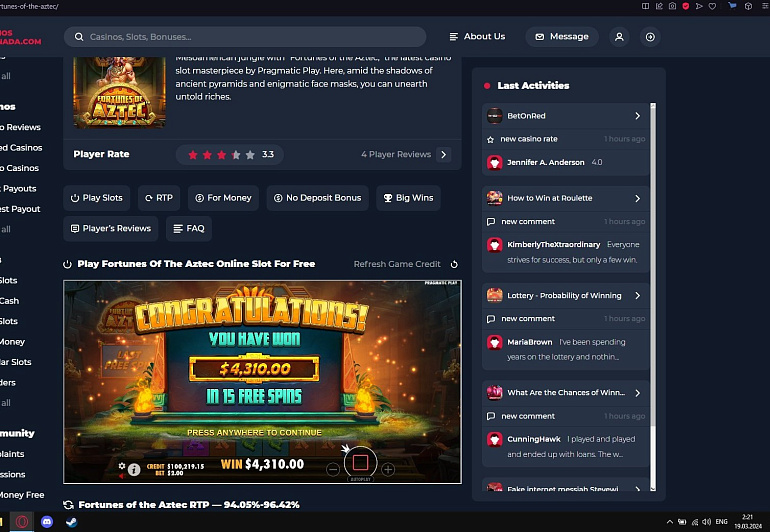Select the For Money tab
Viewport: 770px width, 532px height.
coord(223,198)
